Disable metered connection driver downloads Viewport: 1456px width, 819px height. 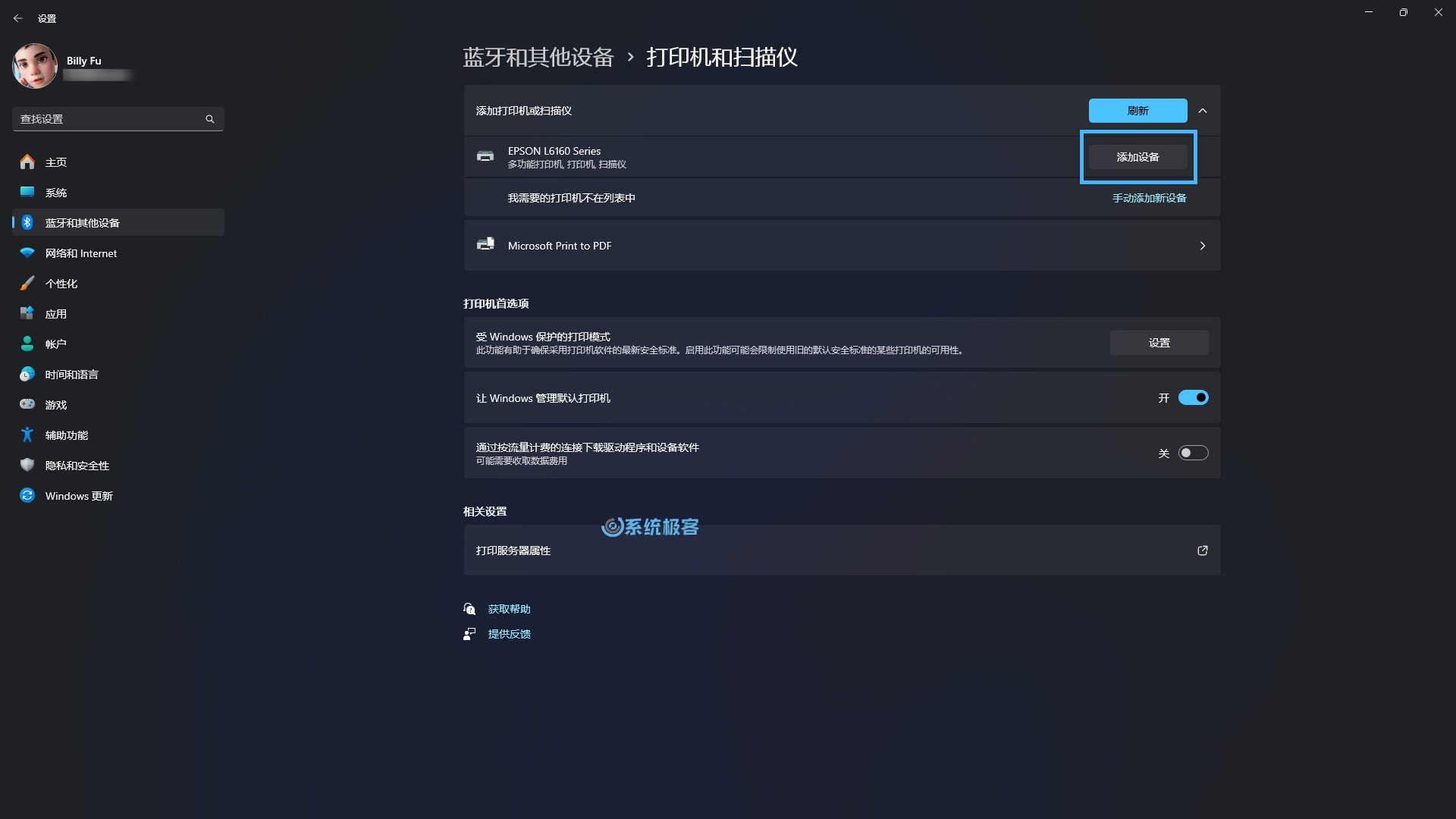click(1192, 452)
